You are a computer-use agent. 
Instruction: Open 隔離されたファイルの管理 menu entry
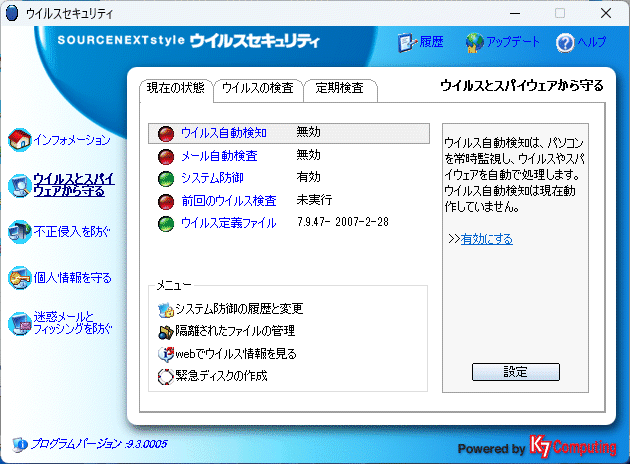235,331
